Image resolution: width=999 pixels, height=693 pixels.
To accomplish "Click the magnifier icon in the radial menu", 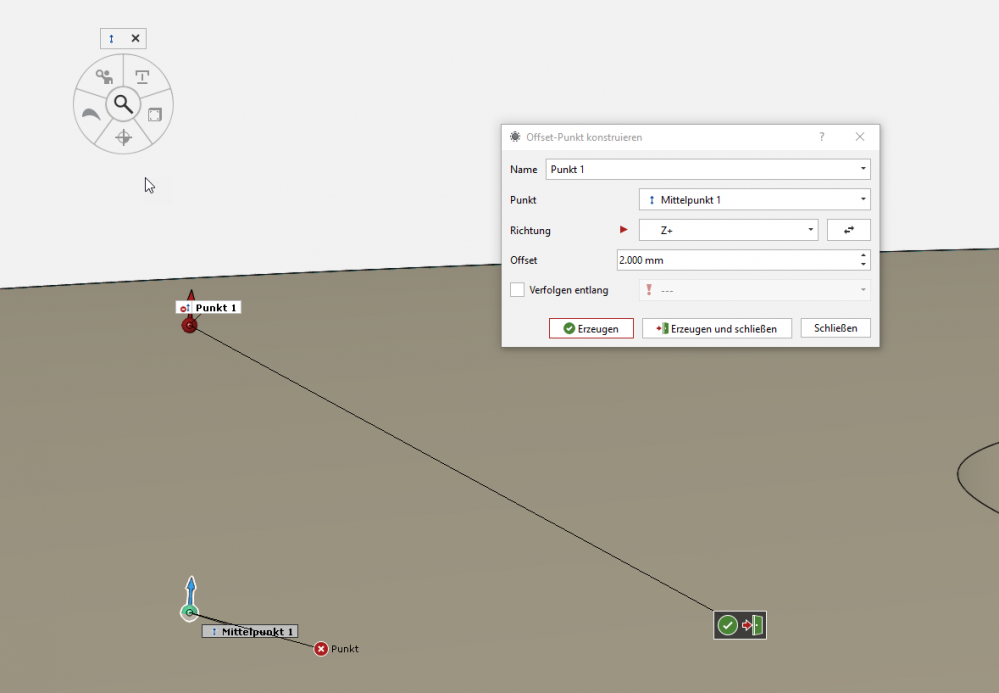I will [x=123, y=102].
